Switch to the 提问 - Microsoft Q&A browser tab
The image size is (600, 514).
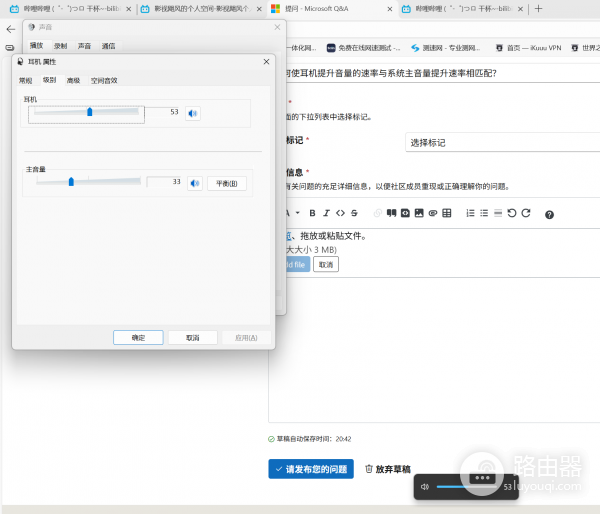coord(331,9)
